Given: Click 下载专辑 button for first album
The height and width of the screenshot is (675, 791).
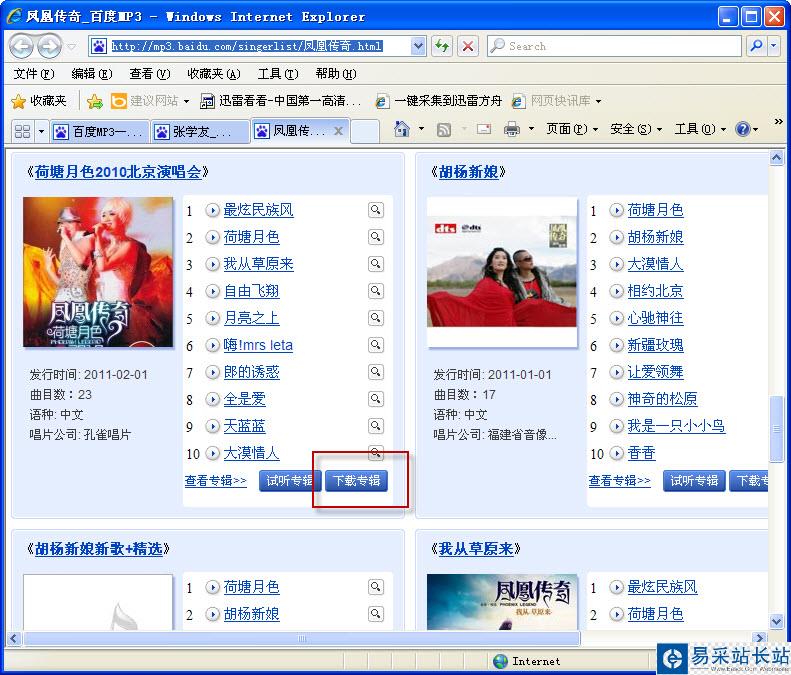Looking at the screenshot, I should [356, 481].
